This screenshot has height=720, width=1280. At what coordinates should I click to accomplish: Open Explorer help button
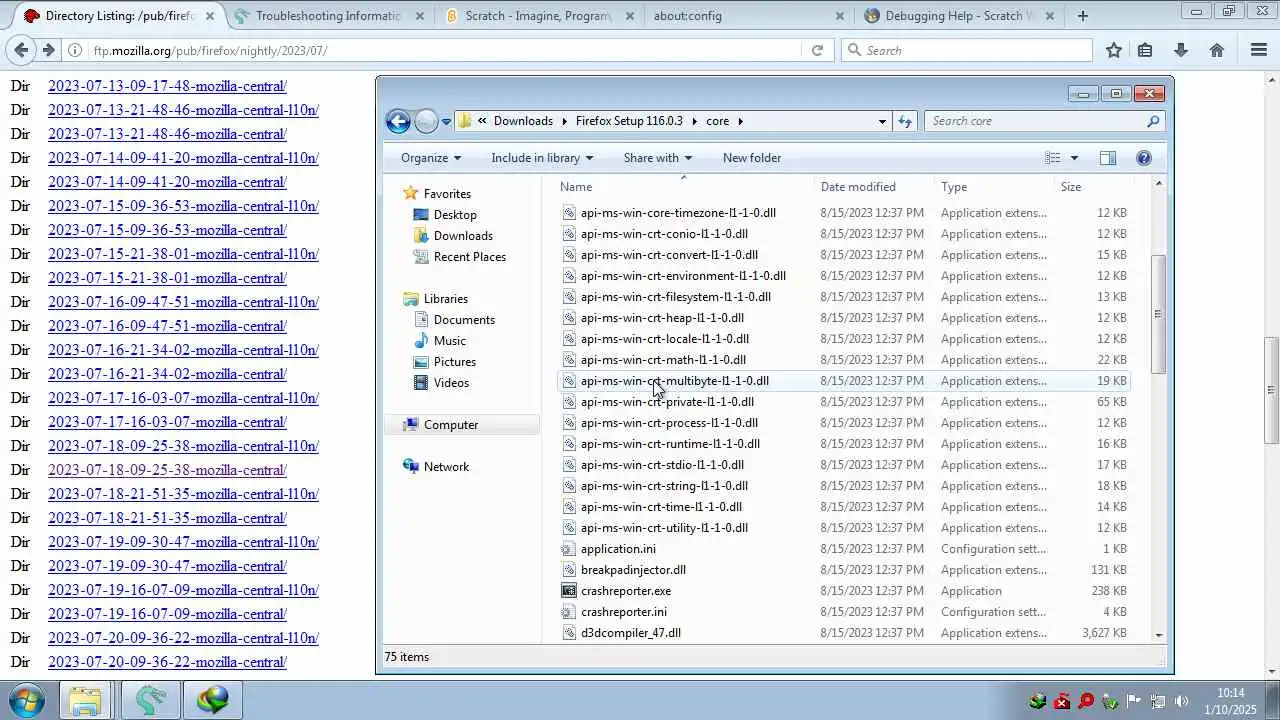click(x=1144, y=158)
